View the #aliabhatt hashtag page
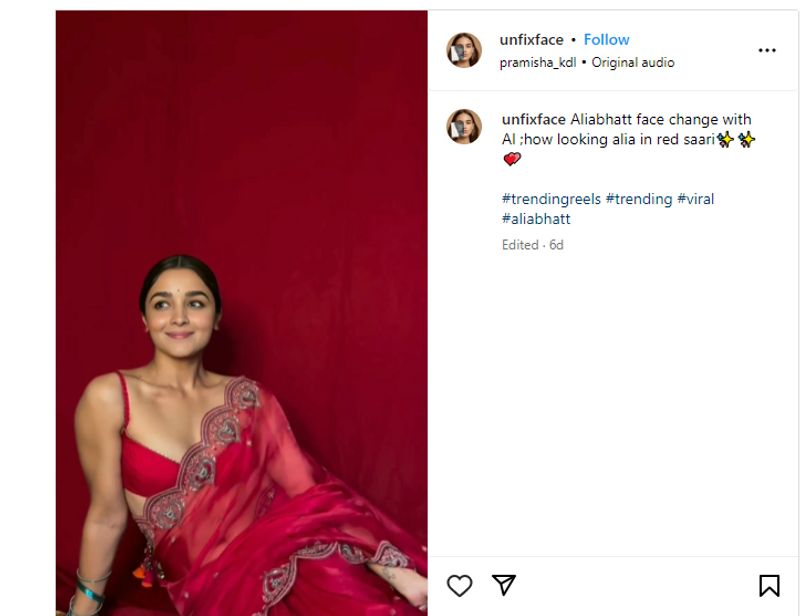The height and width of the screenshot is (616, 800). 536,218
